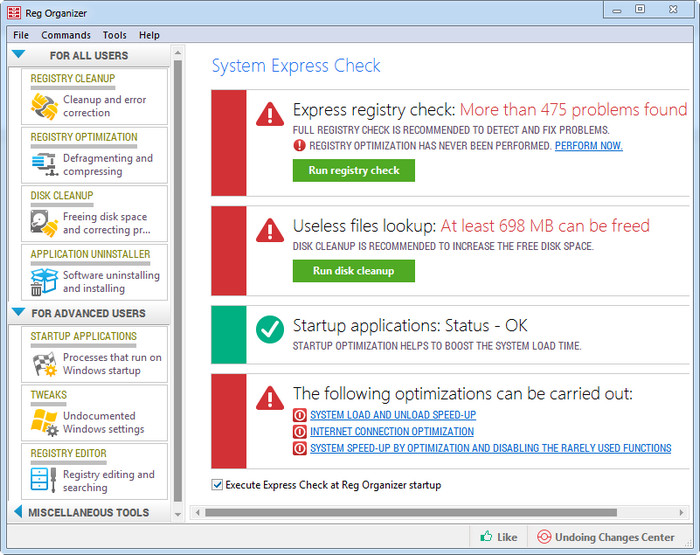Open the Registry Cleanup broom icon
Viewport: 700px width, 555px height.
pos(44,107)
